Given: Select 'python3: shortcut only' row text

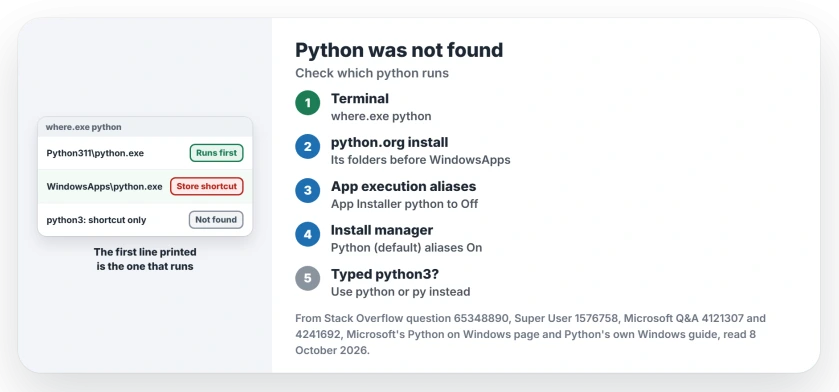Looking at the screenshot, I should coord(96,220).
